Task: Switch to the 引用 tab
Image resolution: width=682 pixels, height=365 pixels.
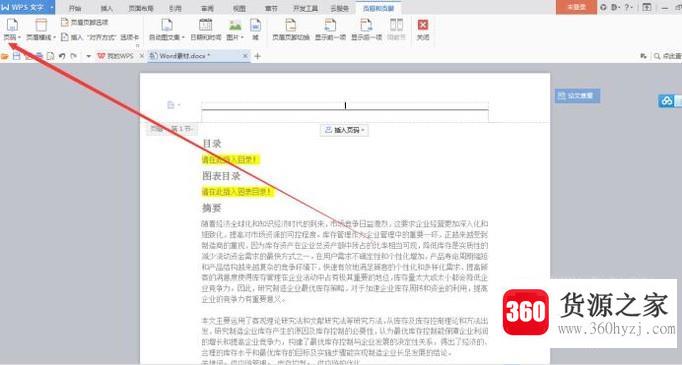Action: [x=175, y=8]
